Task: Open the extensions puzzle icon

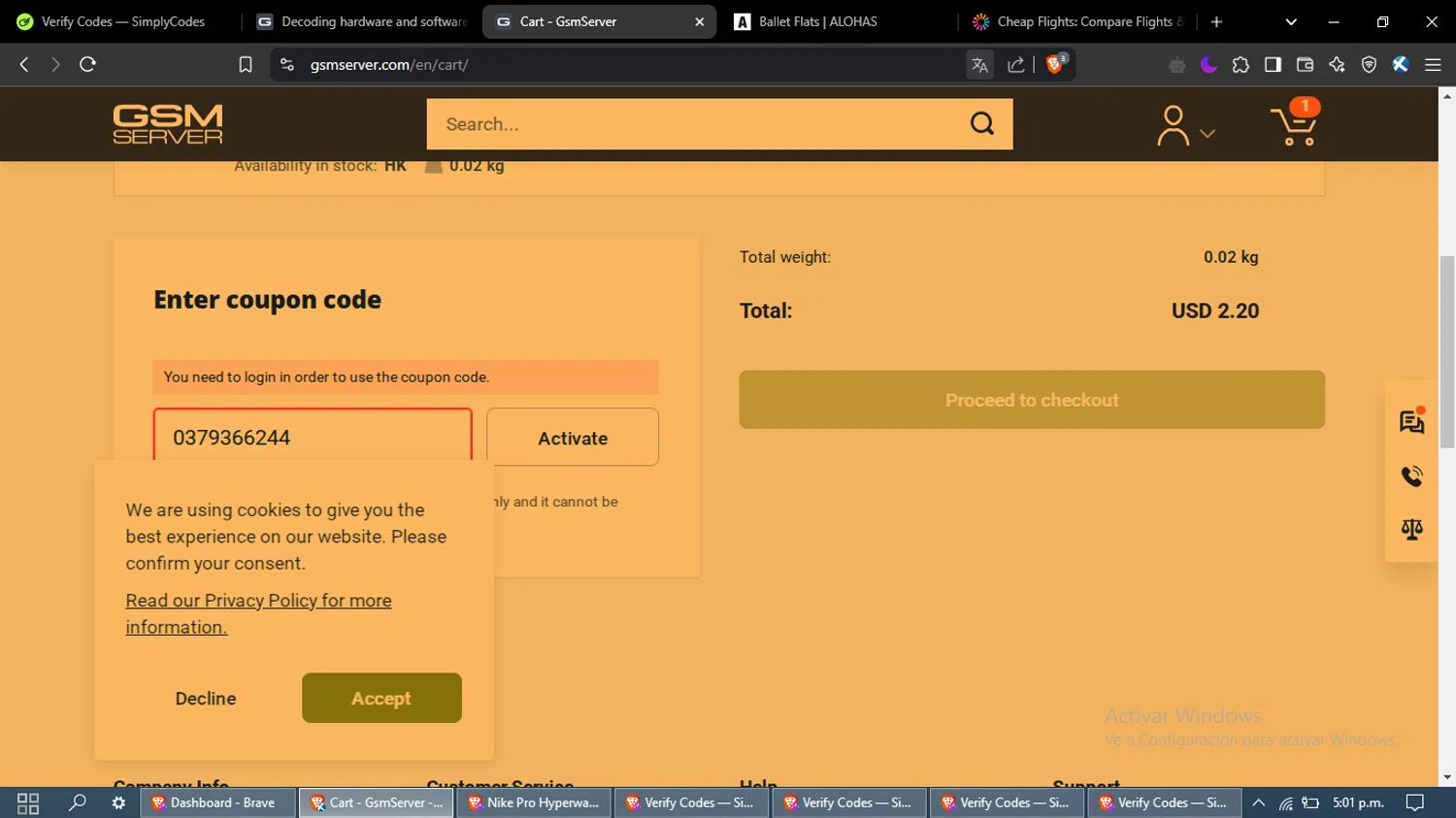Action: [x=1241, y=65]
